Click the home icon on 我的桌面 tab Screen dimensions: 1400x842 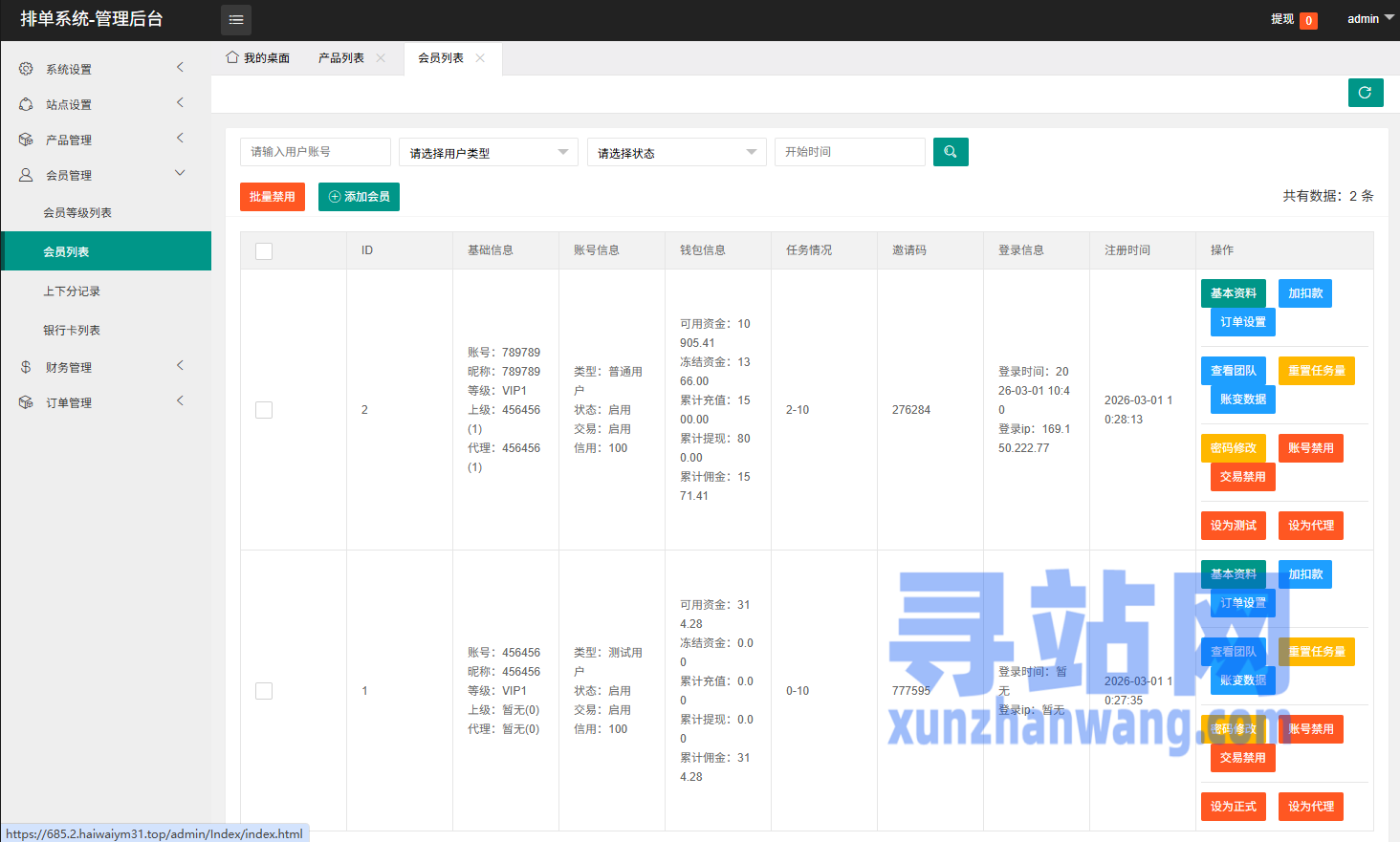click(x=232, y=58)
